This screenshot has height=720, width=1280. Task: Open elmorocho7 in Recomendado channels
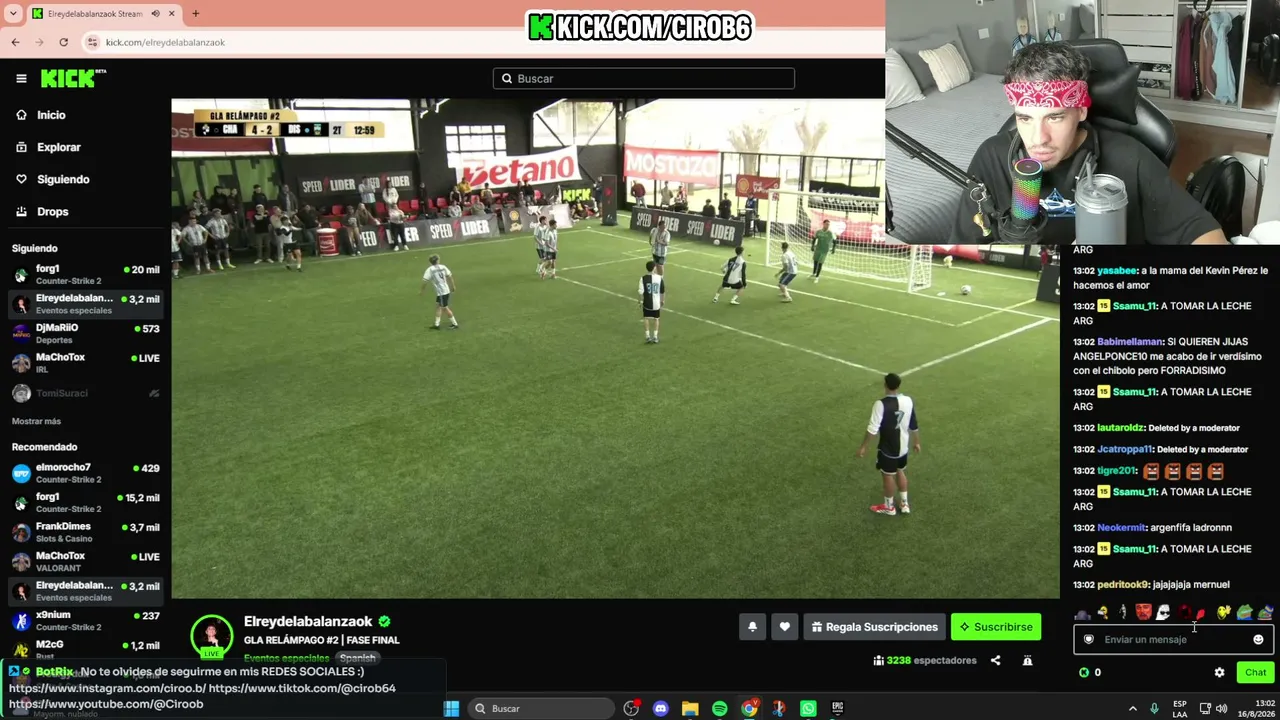85,473
